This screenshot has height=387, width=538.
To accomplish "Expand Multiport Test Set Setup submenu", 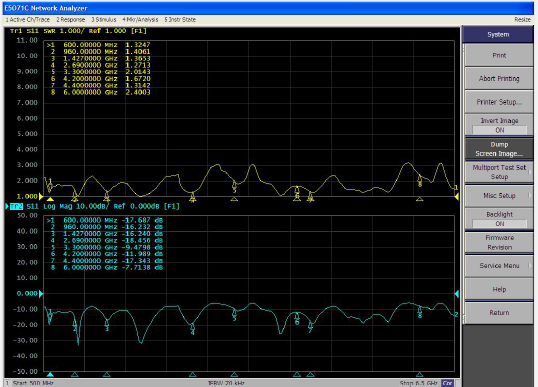I will (x=499, y=172).
